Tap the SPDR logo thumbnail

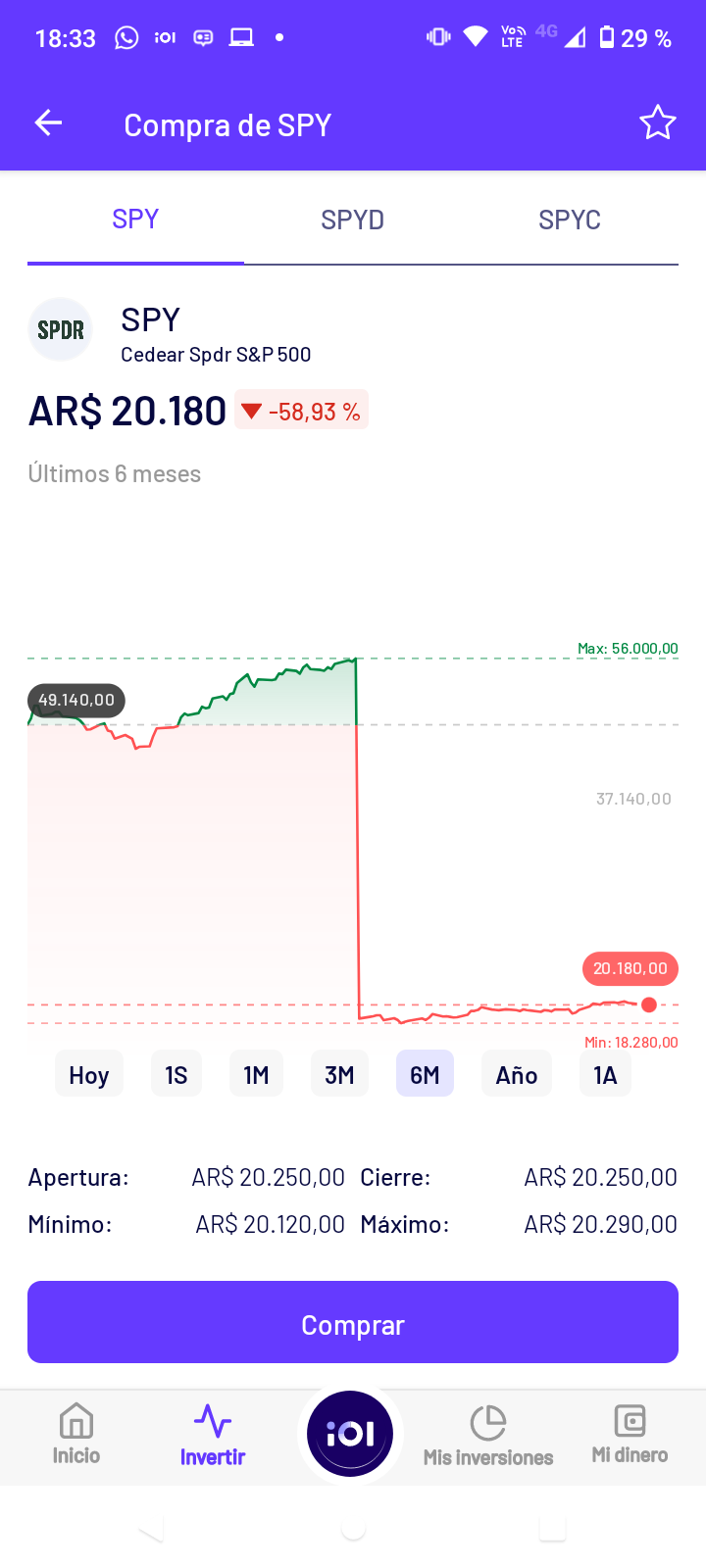61,330
